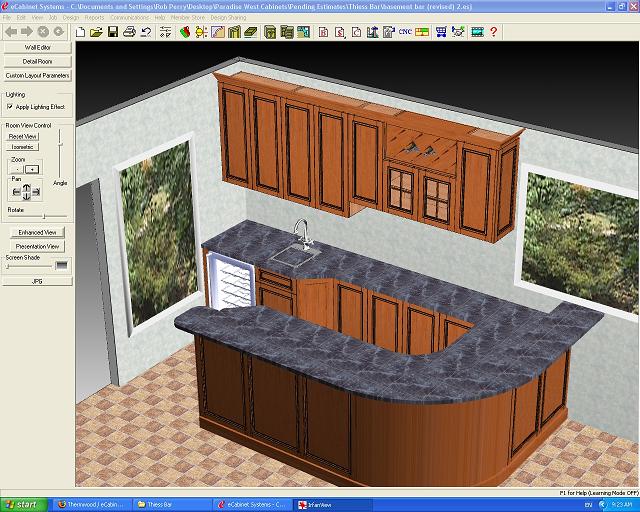The height and width of the screenshot is (512, 640).
Task: Open Custom Layout Parameters
Action: click(38, 76)
